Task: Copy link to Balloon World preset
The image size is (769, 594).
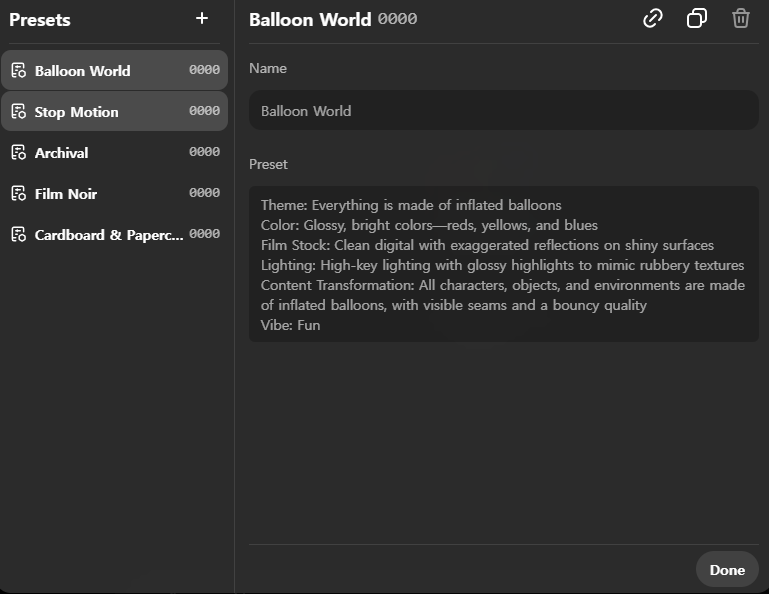Action: coord(652,19)
